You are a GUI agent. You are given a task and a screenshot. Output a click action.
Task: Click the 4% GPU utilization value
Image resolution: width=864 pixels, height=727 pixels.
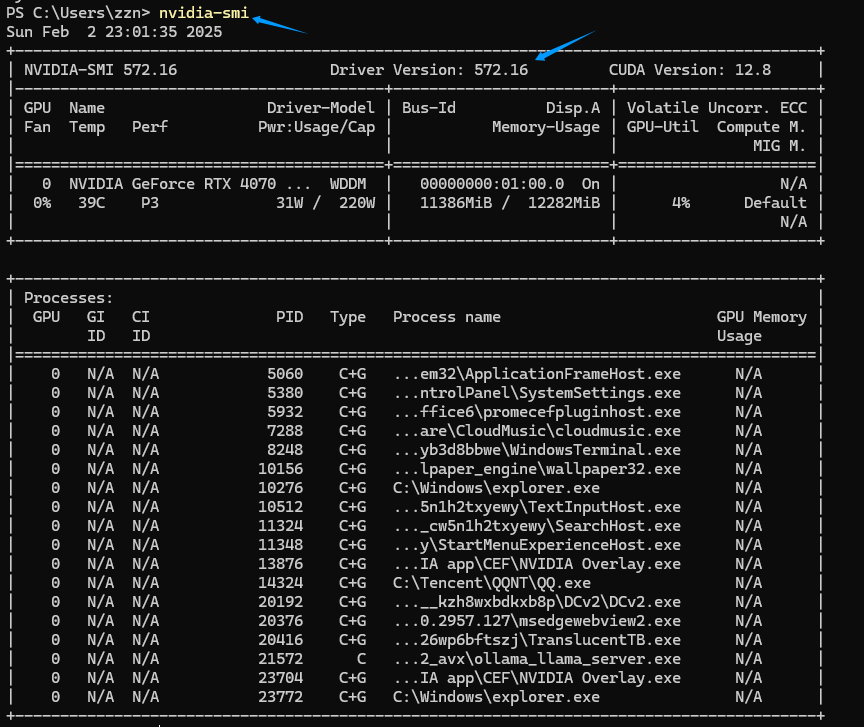pyautogui.click(x=680, y=203)
